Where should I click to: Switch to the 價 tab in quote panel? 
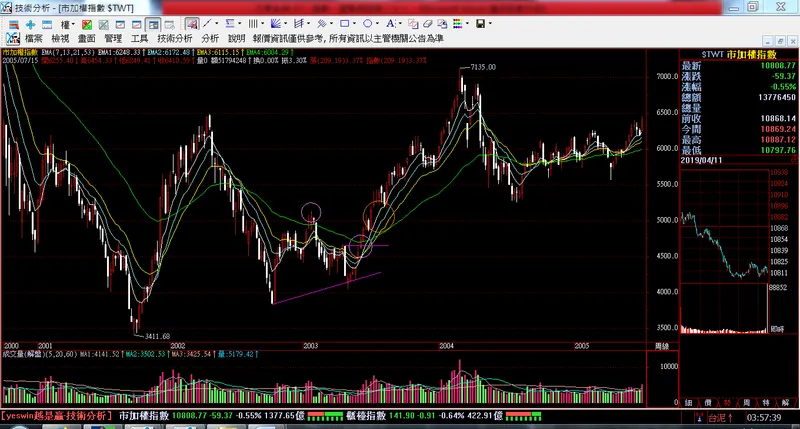708,403
